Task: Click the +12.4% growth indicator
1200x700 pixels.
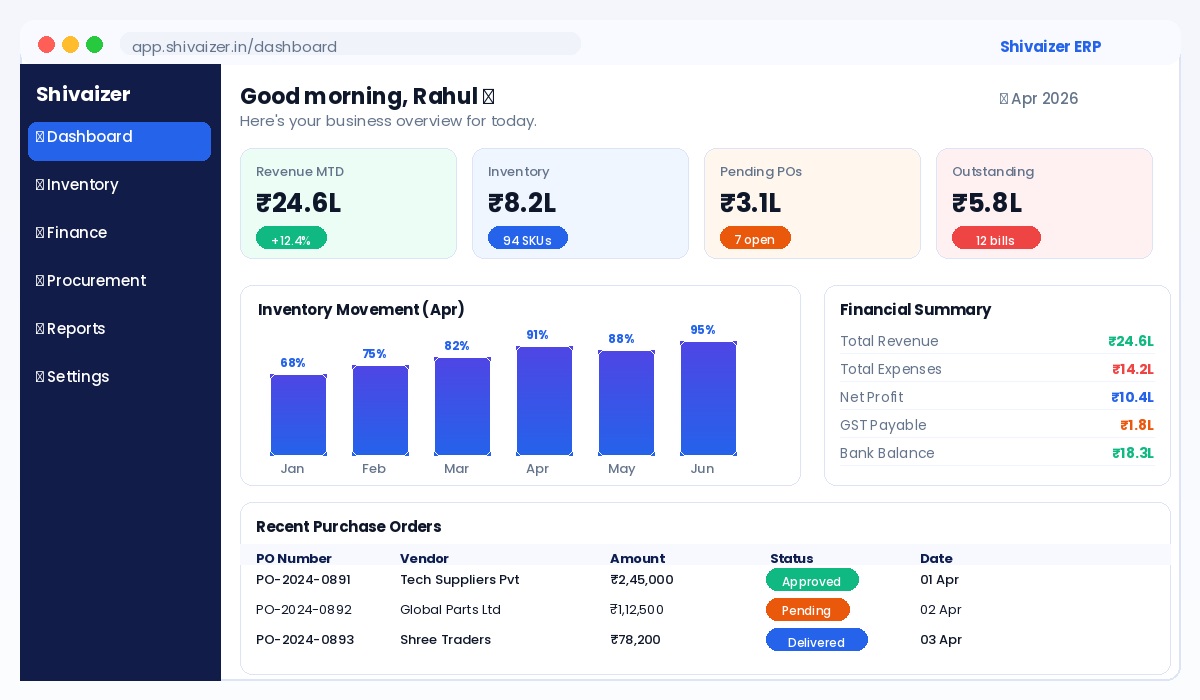Action: click(x=291, y=238)
